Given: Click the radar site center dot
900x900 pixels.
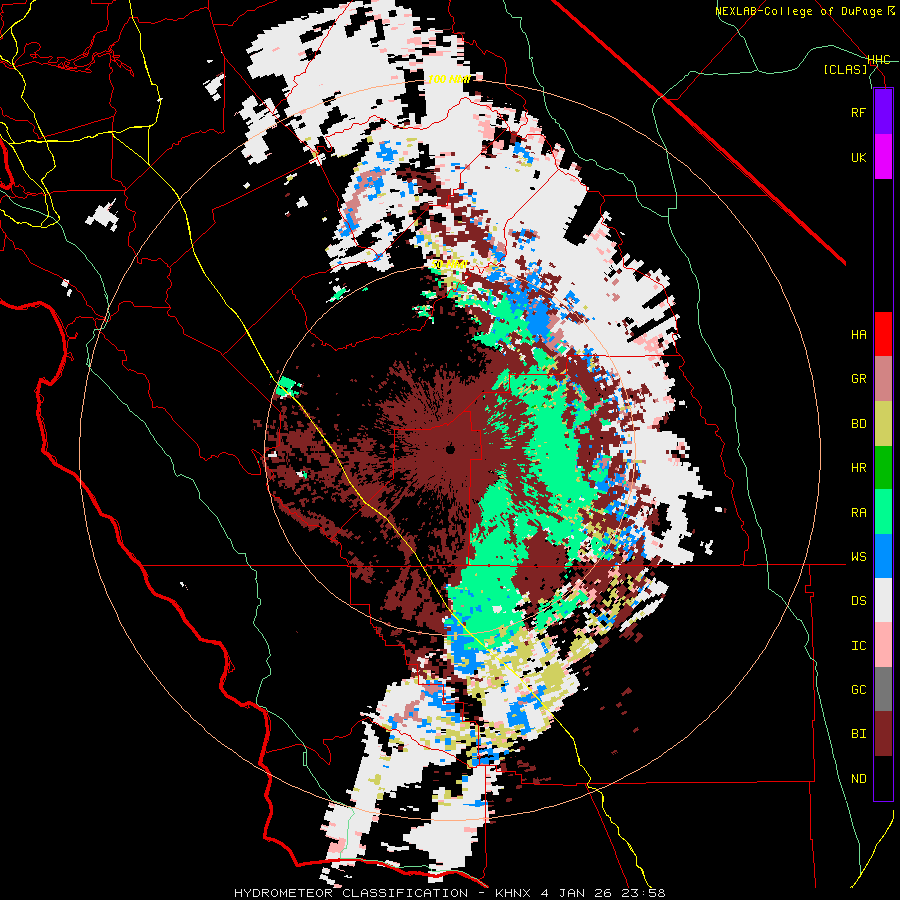Looking at the screenshot, I should (450, 449).
